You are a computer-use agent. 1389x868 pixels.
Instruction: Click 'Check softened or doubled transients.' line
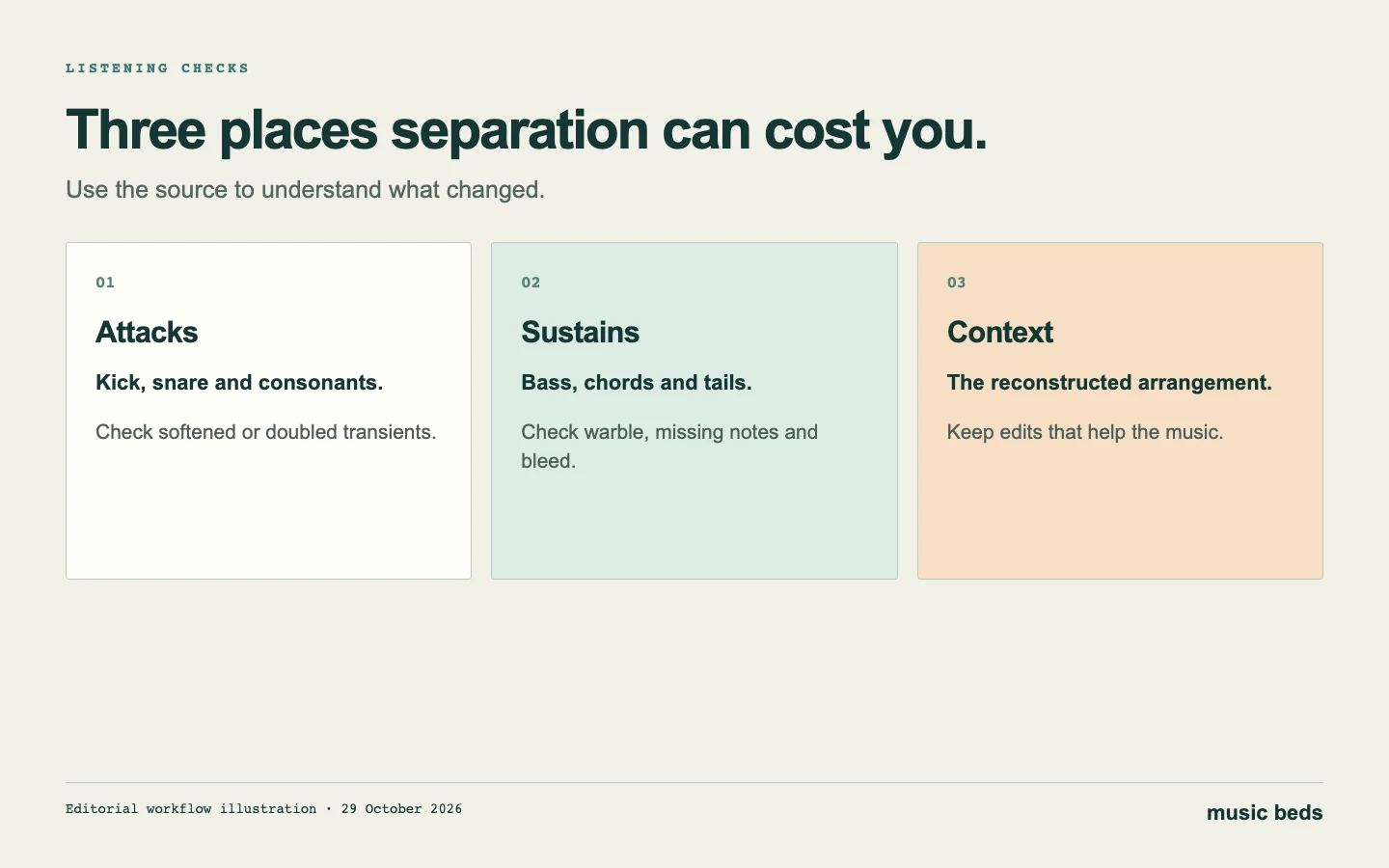[x=266, y=432]
